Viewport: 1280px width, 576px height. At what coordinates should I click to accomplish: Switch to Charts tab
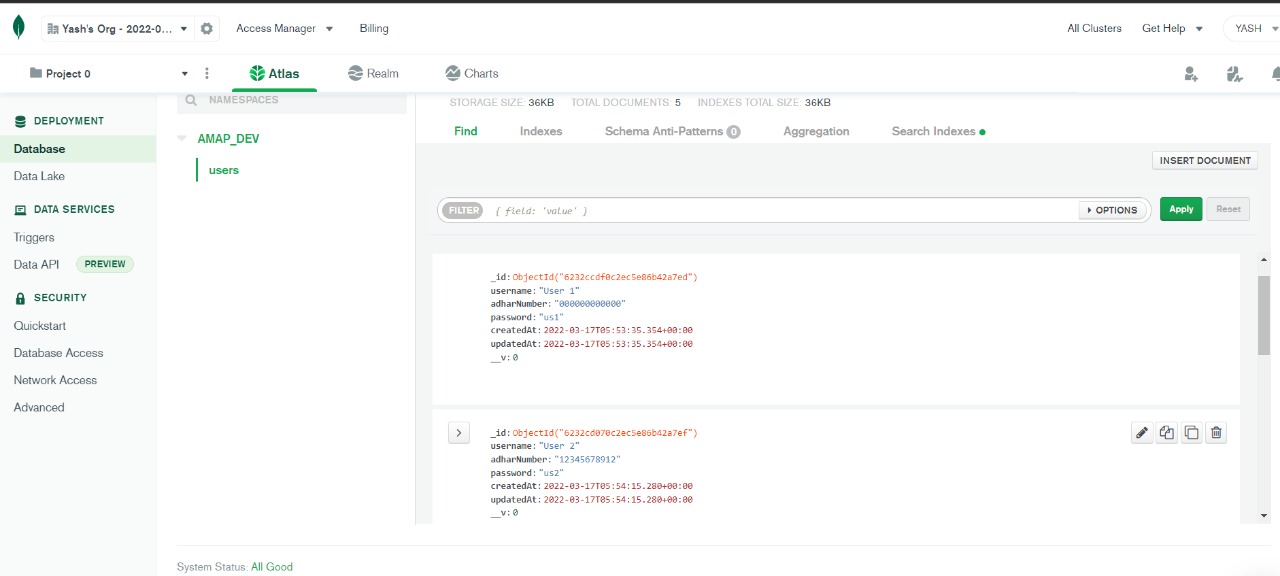pos(472,74)
